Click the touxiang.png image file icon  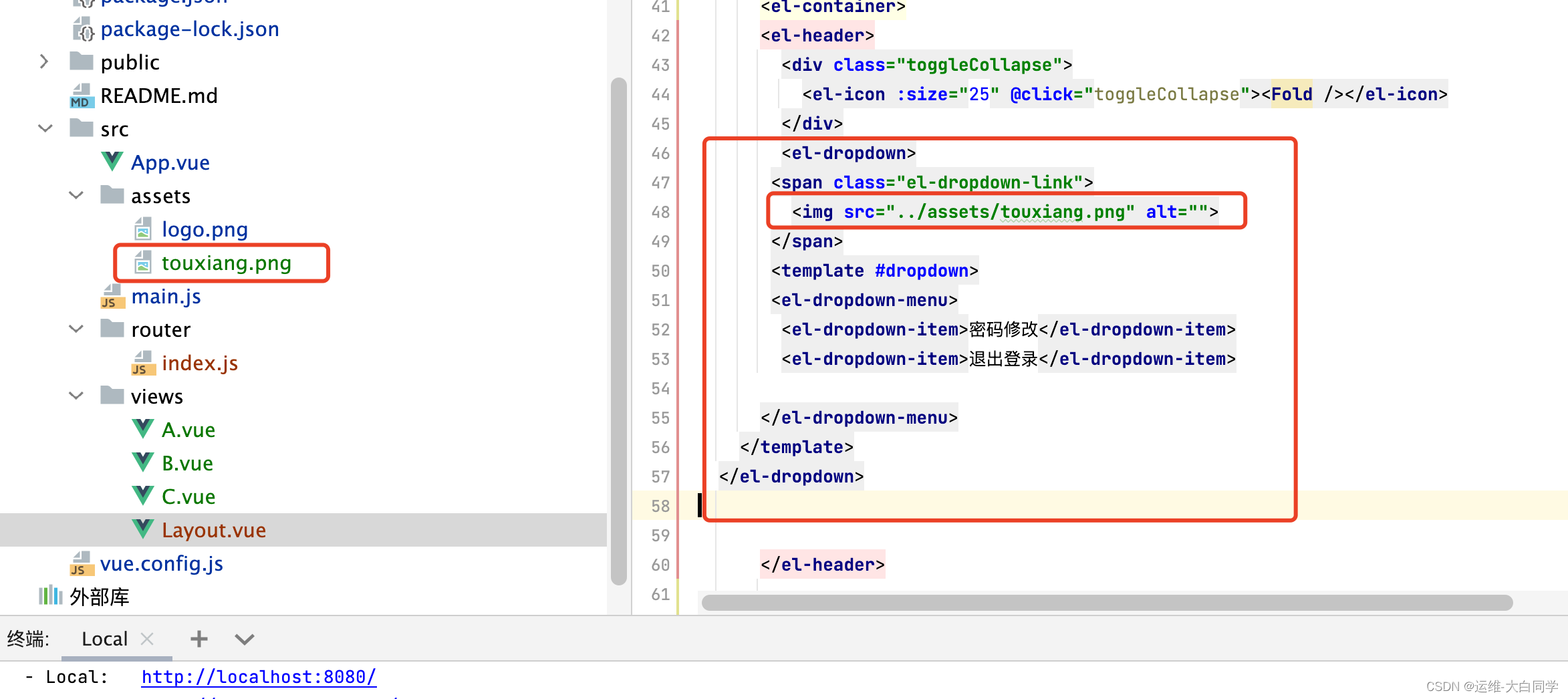[x=142, y=262]
